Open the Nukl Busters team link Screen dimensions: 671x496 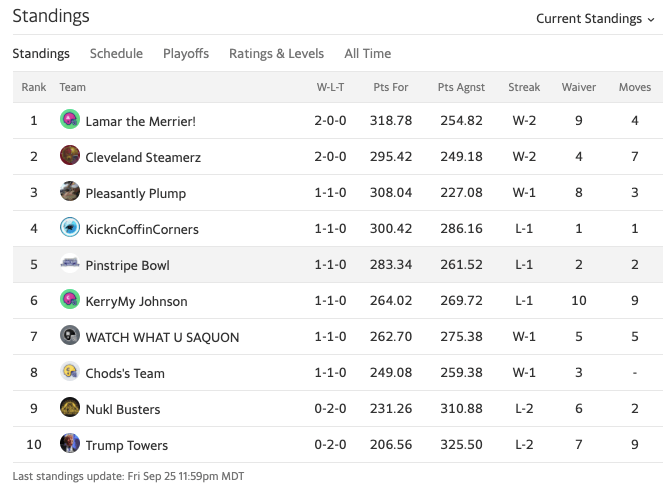[x=123, y=409]
